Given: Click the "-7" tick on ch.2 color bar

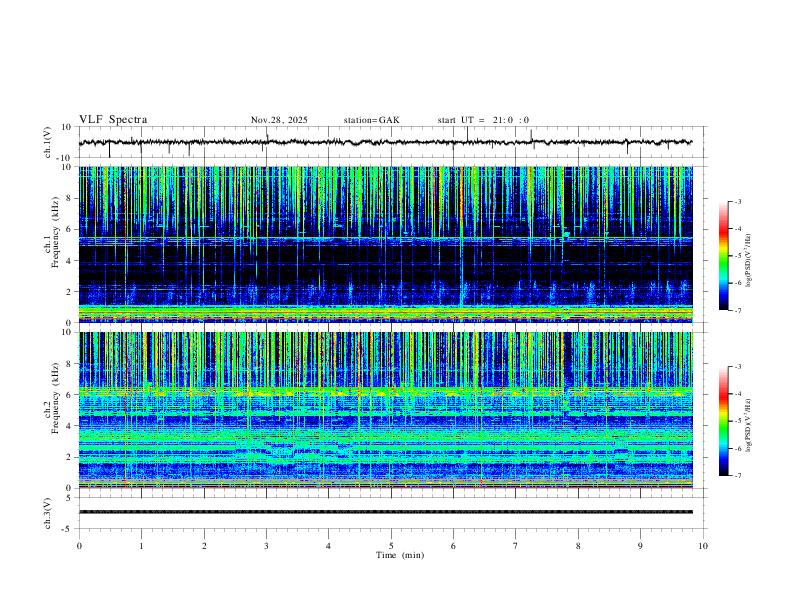Looking at the screenshot, I should [737, 475].
